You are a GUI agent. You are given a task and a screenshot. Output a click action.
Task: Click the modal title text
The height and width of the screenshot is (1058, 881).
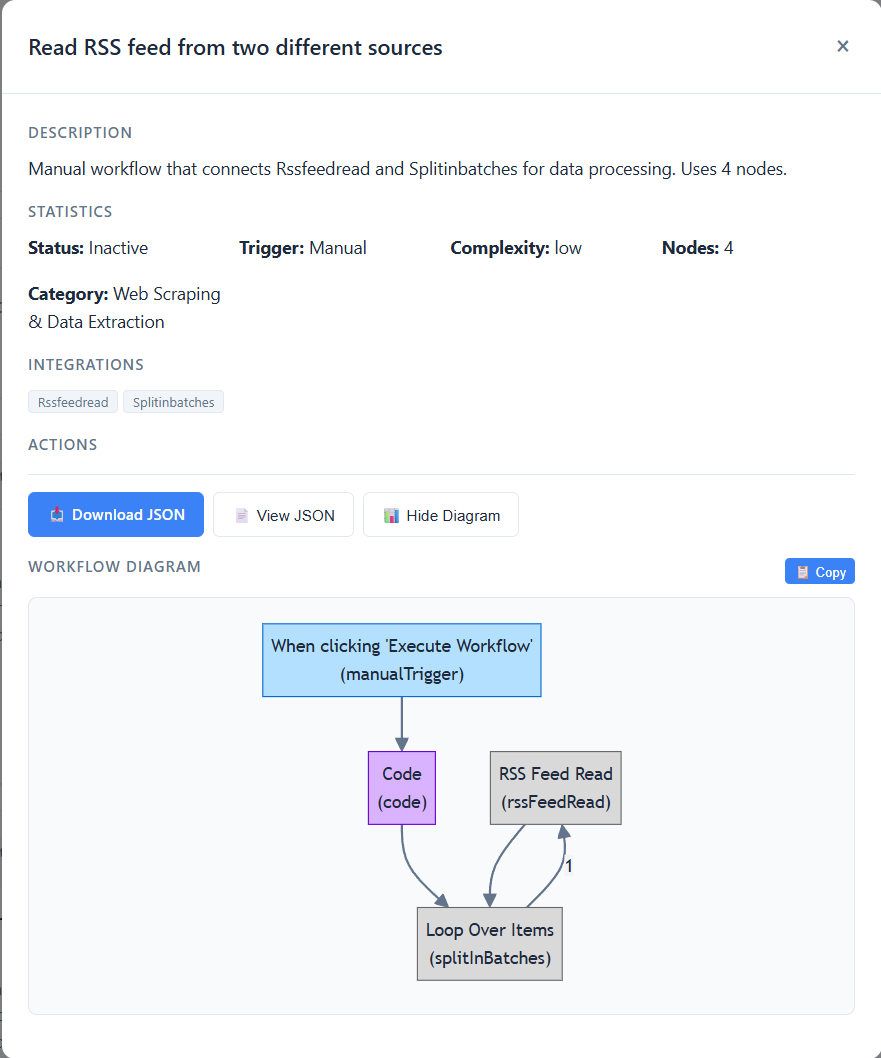[235, 47]
